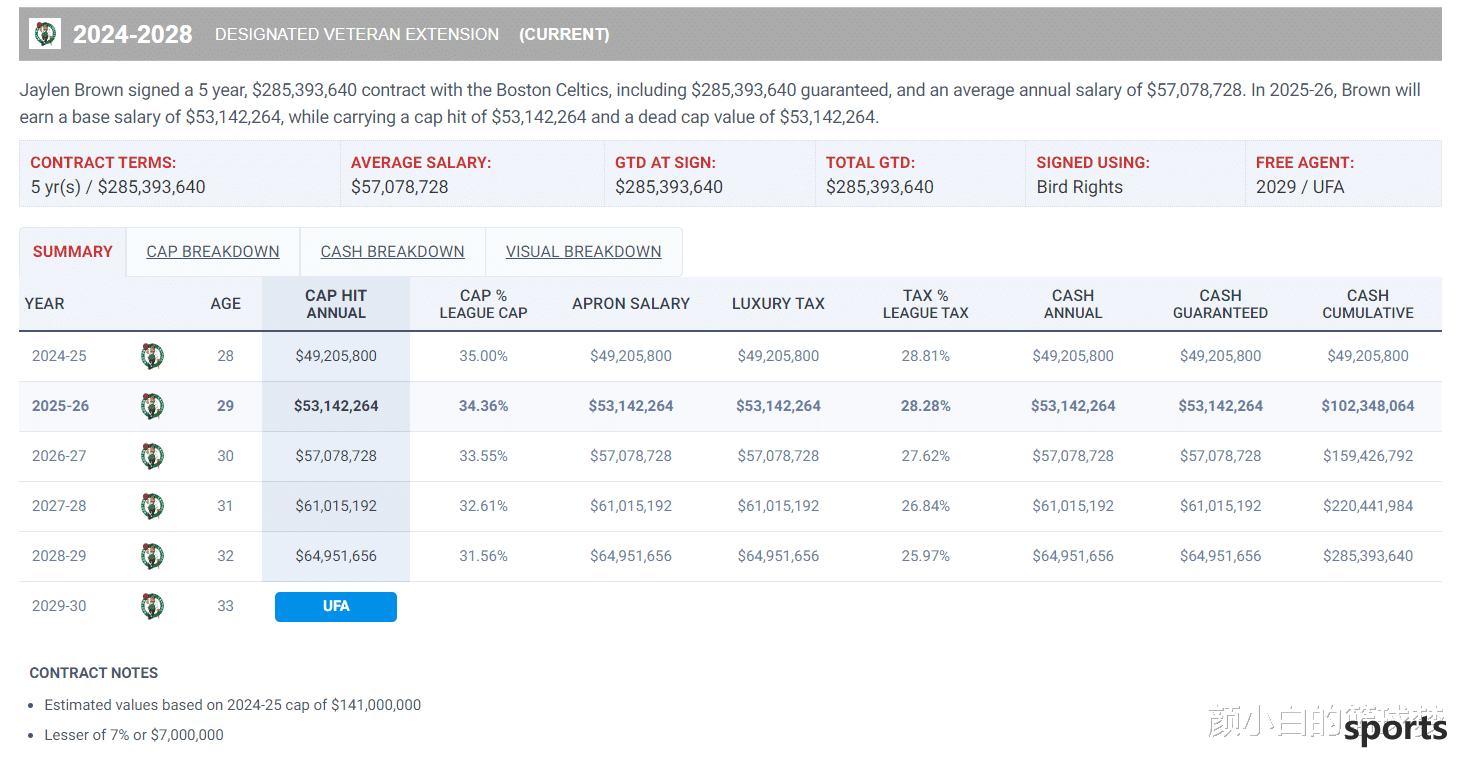Click the 2027-28 cap hit $61,015,192
The width and height of the screenshot is (1462, 760).
pos(336,506)
